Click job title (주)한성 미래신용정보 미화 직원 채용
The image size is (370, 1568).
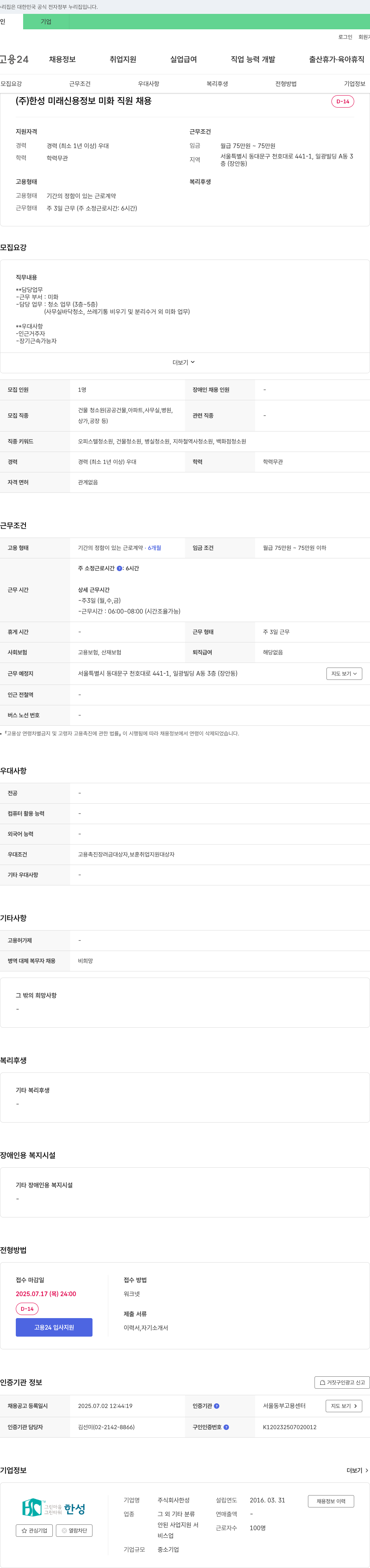point(83,101)
